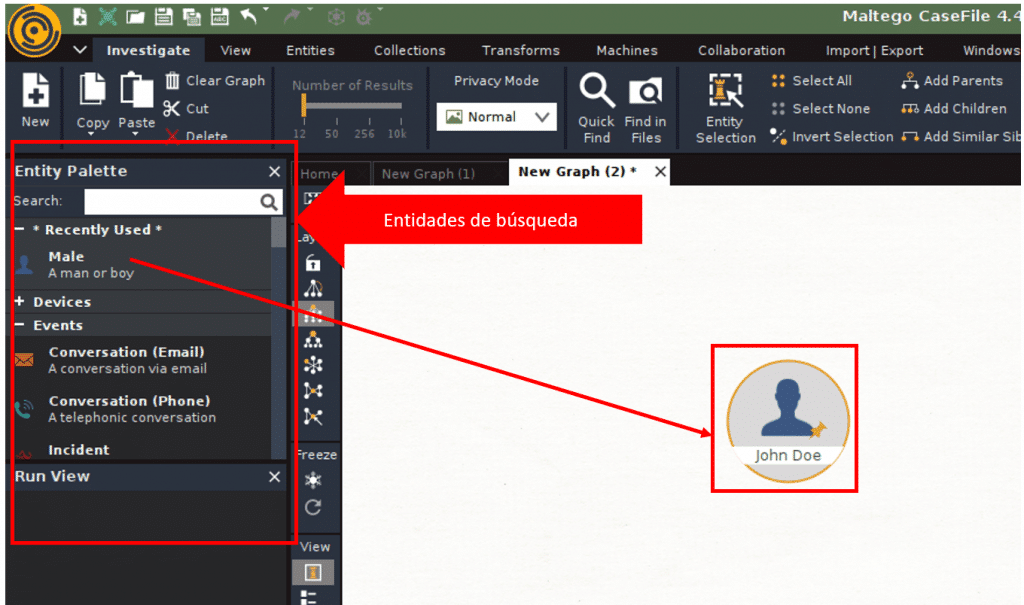Open the Privacy Mode Normal dropdown
Screen dimensions: 1024x605
tap(496, 117)
